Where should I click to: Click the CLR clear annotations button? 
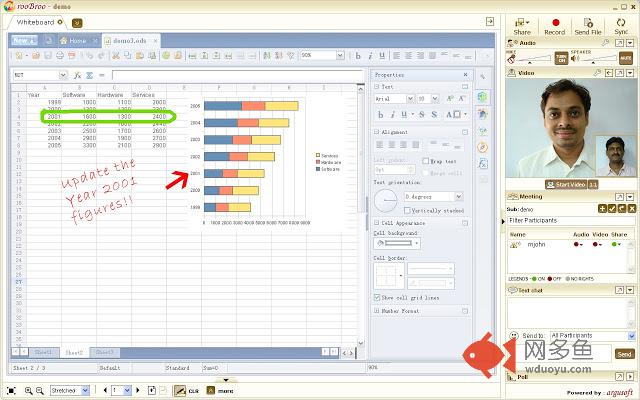pos(193,391)
